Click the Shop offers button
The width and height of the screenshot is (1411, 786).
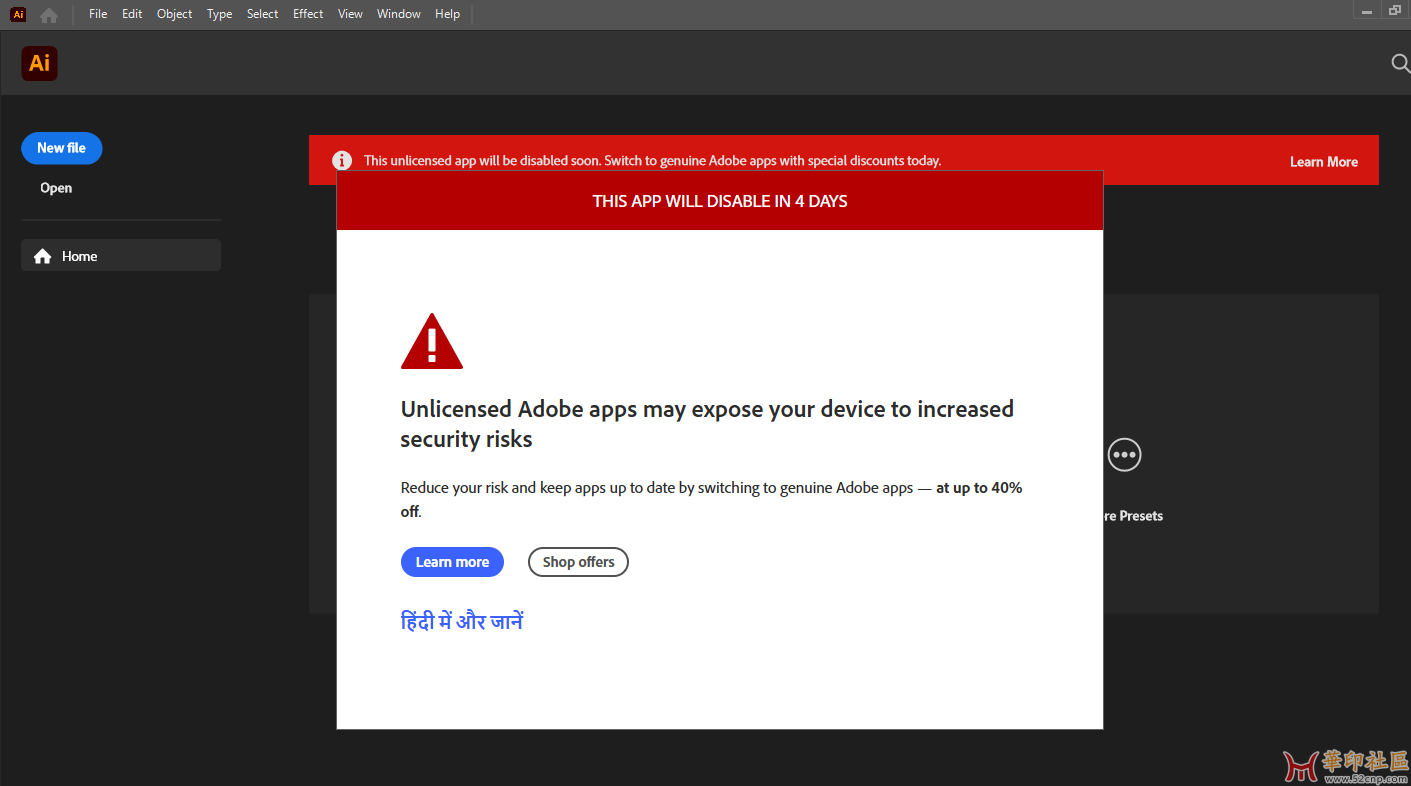pos(578,562)
